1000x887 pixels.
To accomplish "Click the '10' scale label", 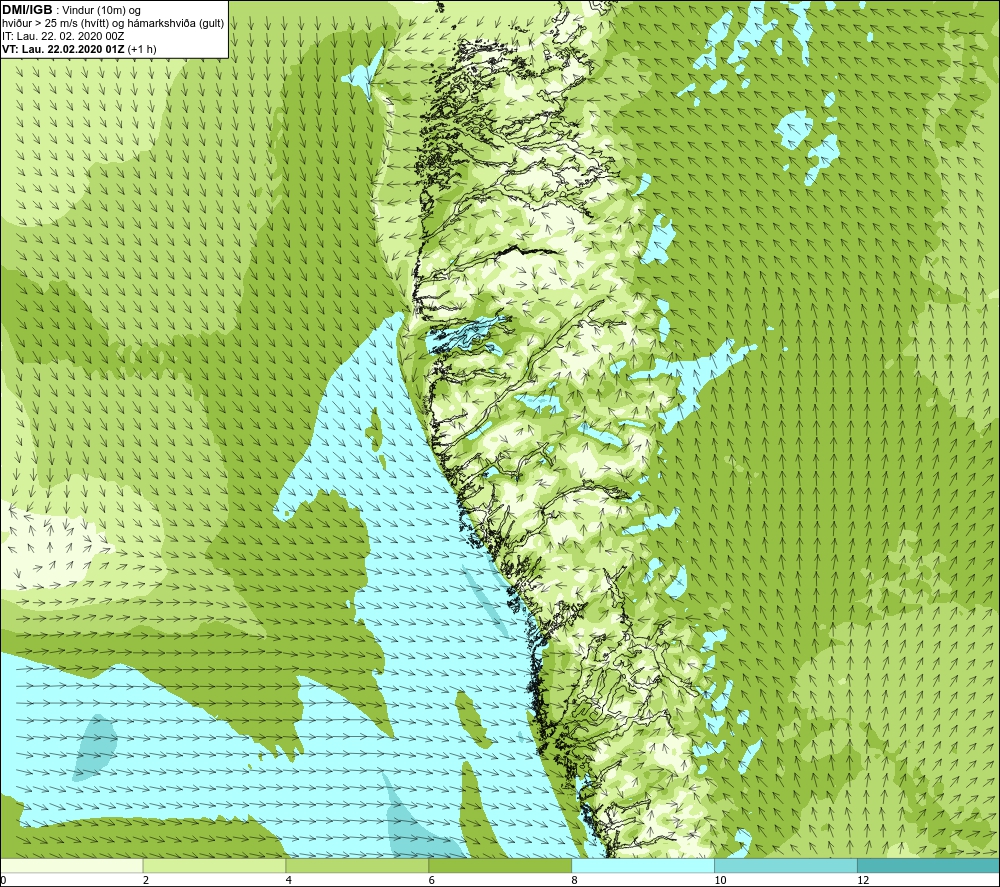I will [x=720, y=880].
